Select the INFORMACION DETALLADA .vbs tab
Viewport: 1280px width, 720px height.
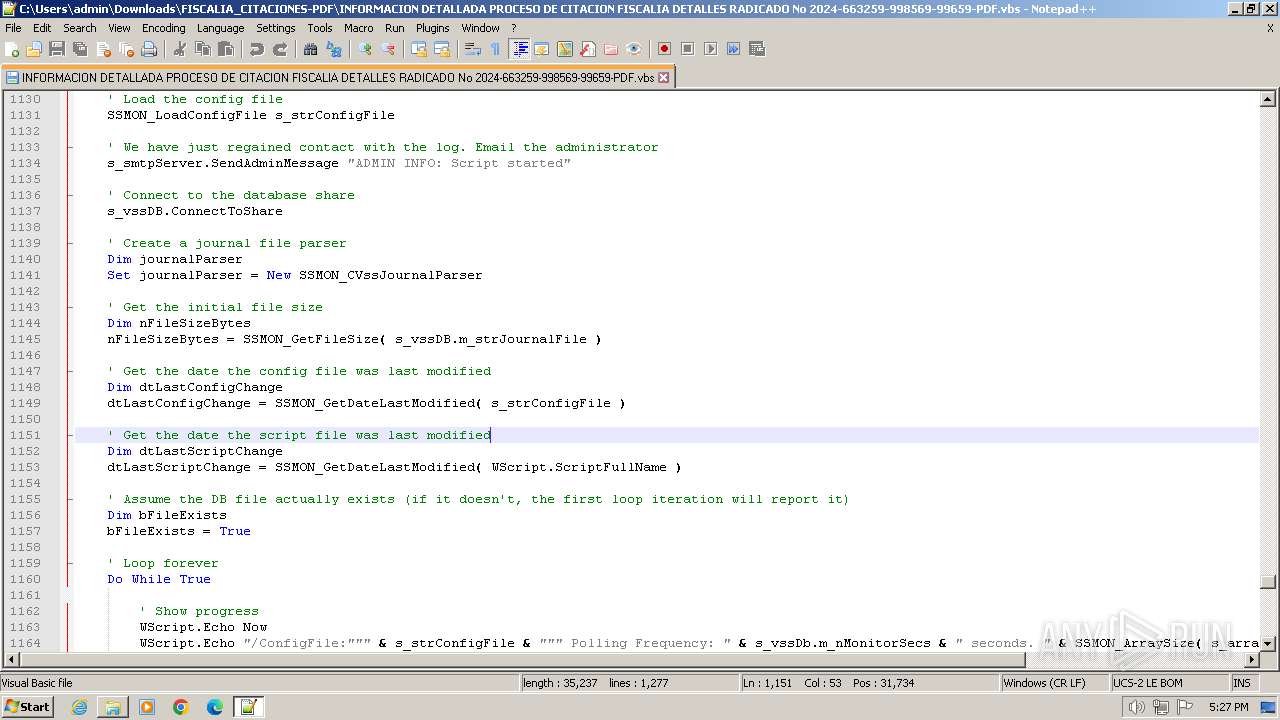(x=337, y=77)
